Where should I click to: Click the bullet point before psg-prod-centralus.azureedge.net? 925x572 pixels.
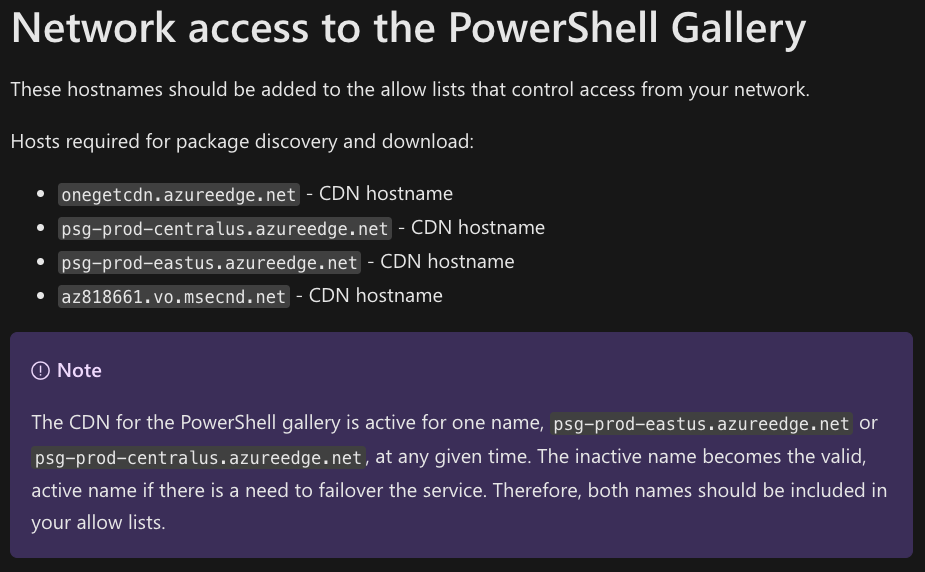coord(41,228)
